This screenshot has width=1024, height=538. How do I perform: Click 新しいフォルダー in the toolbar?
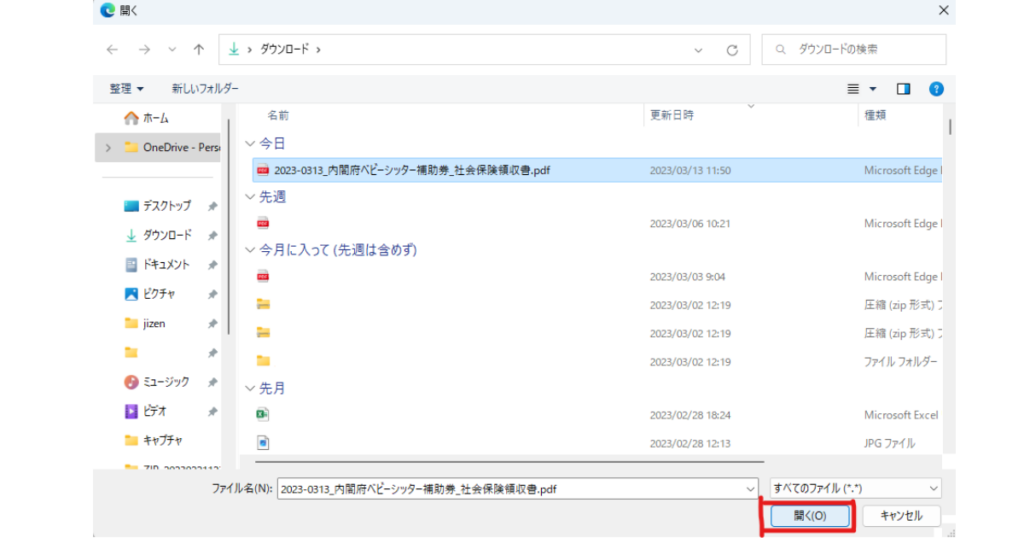point(205,89)
